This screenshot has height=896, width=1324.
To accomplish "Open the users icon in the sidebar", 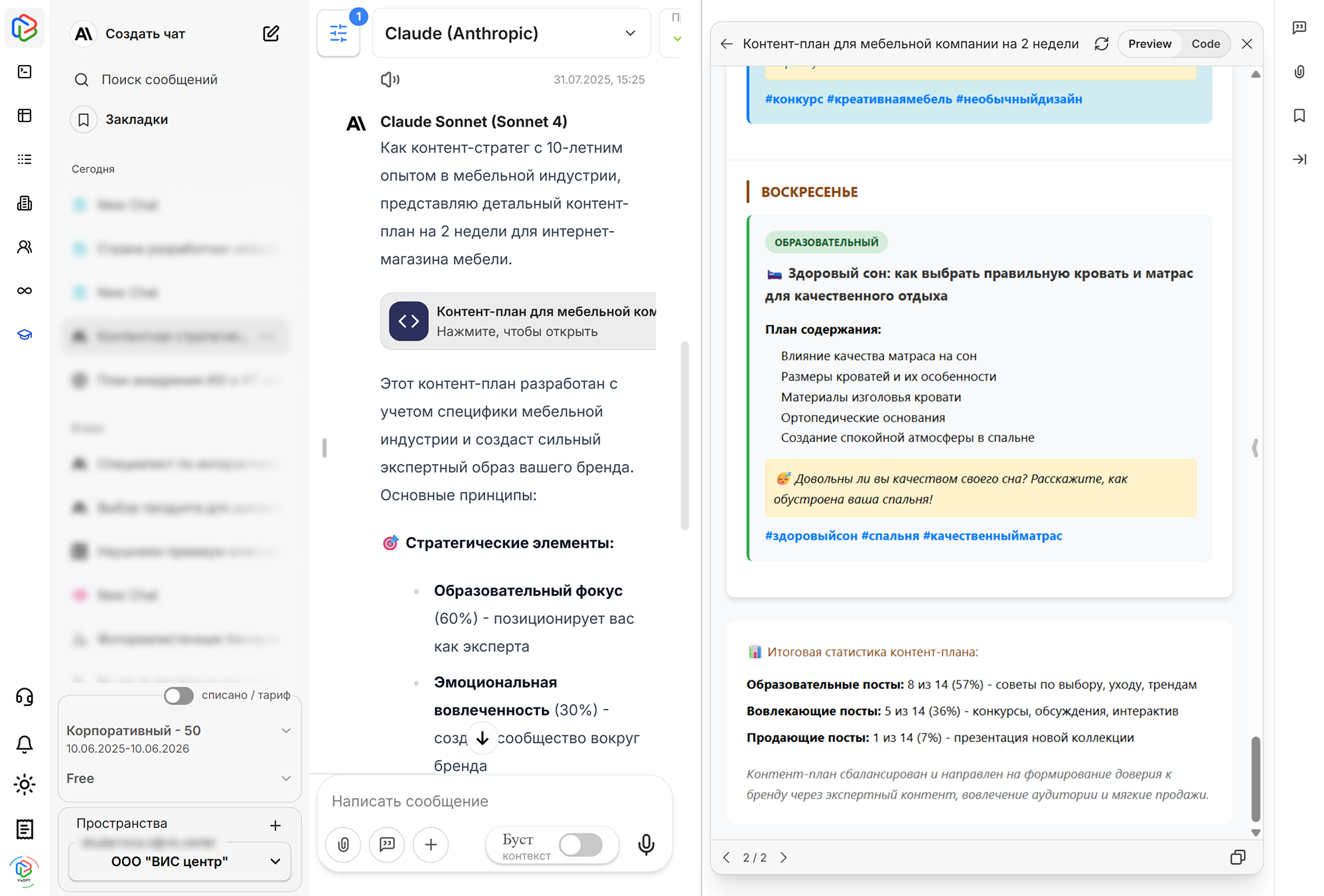I will (x=25, y=247).
